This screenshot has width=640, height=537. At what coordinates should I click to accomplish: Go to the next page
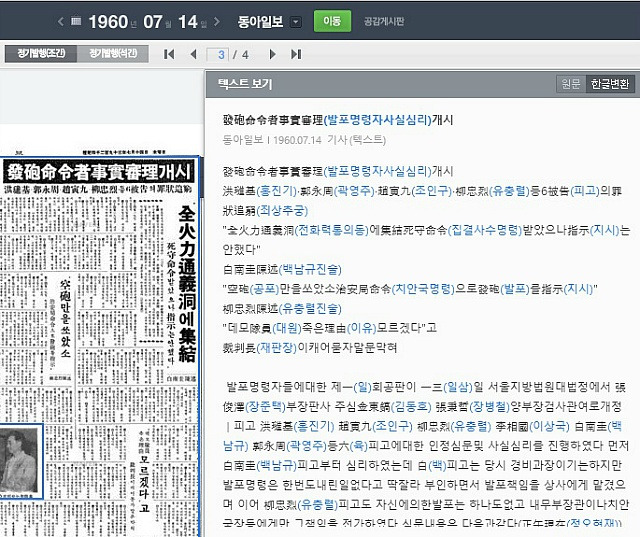pyautogui.click(x=272, y=54)
